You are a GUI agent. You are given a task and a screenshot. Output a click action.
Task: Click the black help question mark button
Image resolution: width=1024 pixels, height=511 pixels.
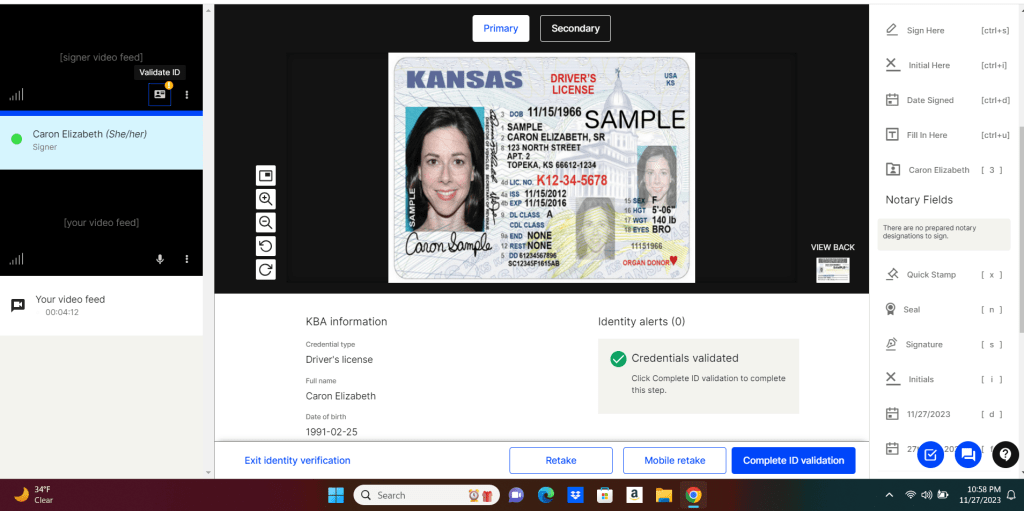pos(1004,455)
